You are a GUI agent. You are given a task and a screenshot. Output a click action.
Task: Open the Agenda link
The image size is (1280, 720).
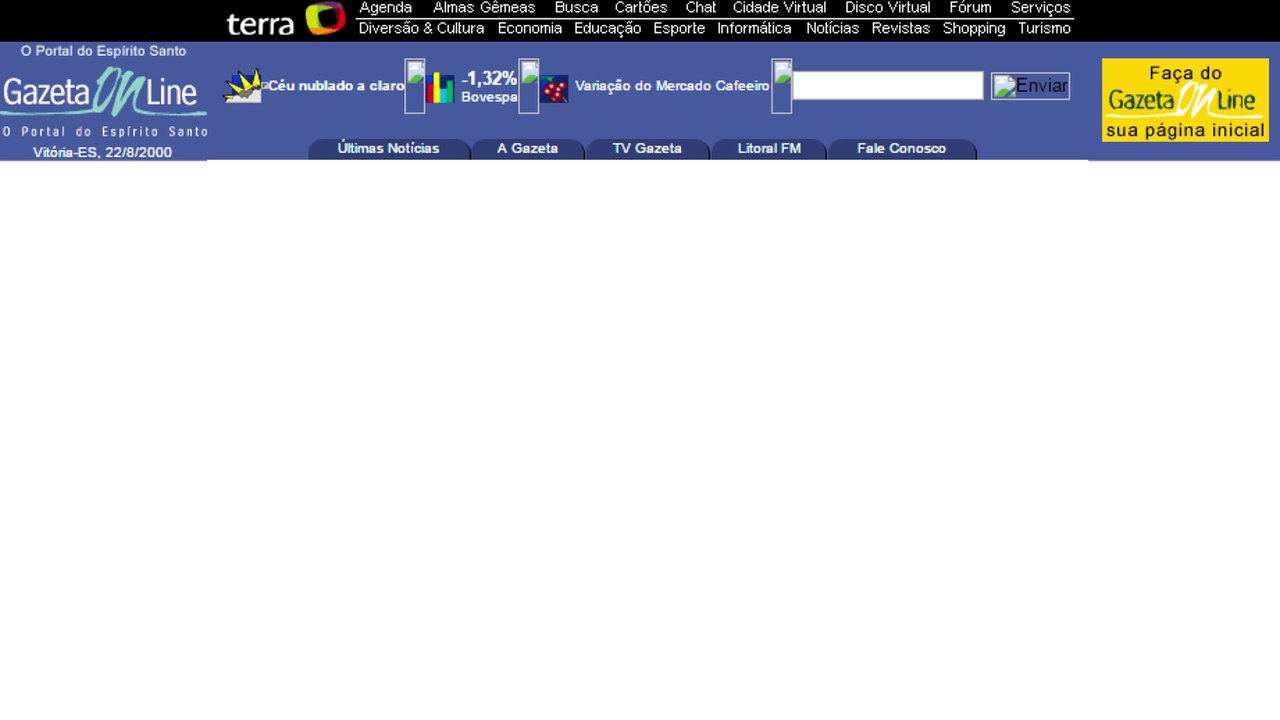tap(386, 8)
